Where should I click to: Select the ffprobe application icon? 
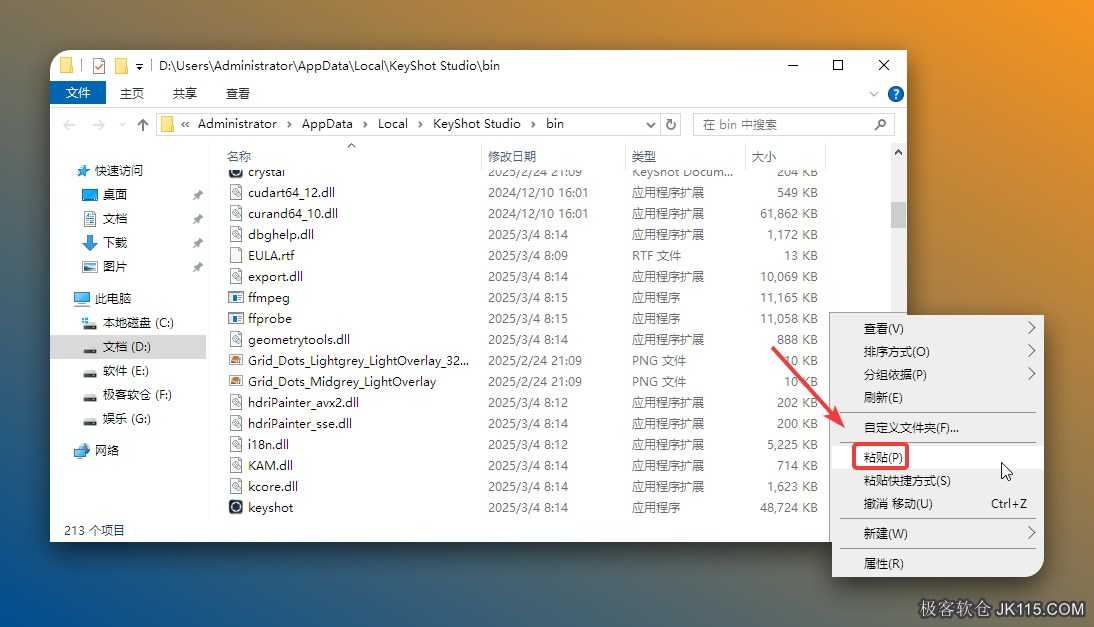tap(236, 318)
